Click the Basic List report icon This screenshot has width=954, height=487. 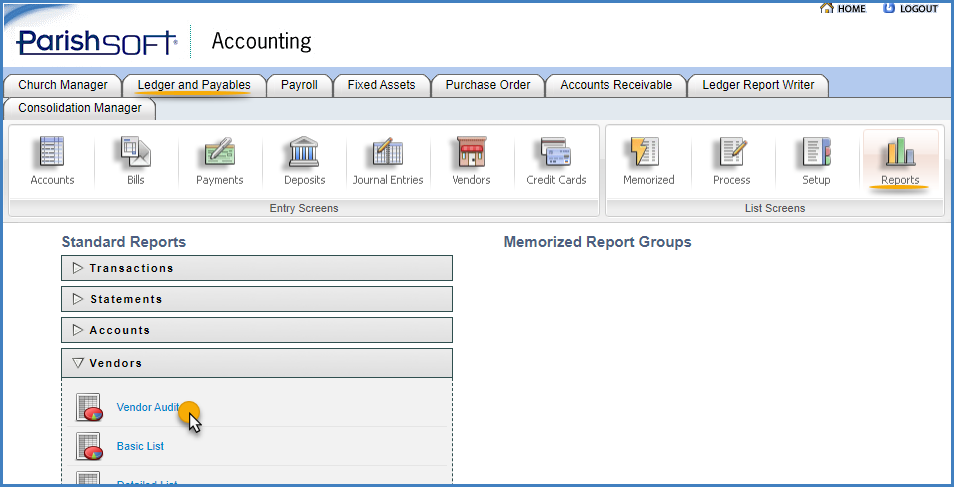tap(89, 446)
